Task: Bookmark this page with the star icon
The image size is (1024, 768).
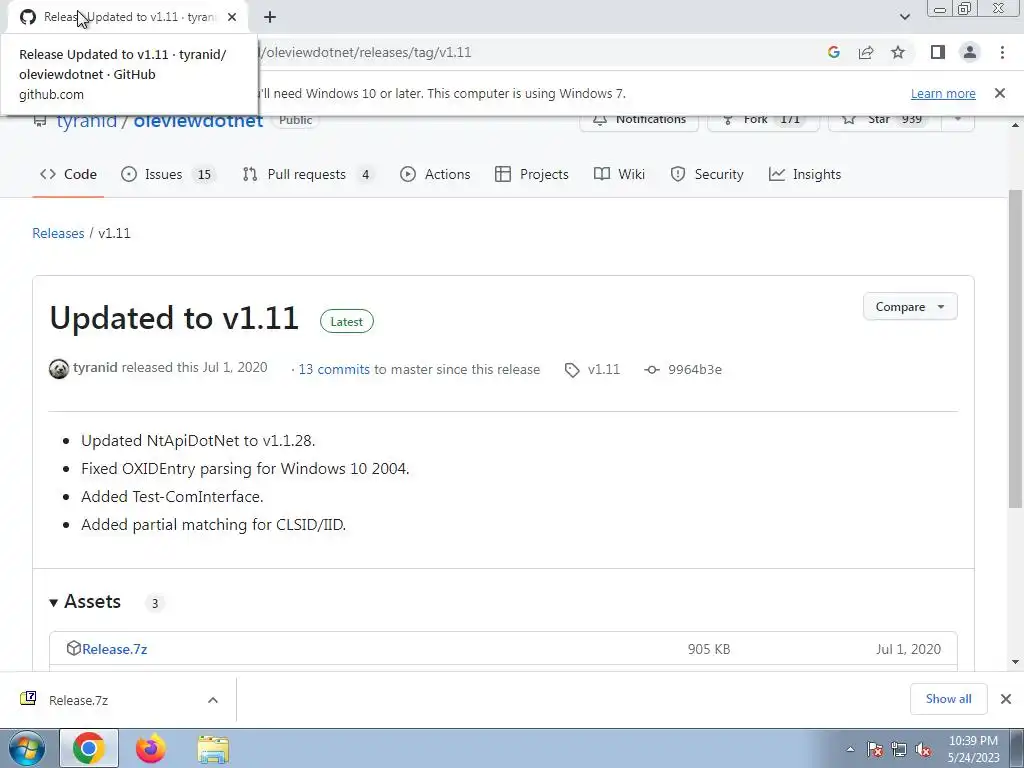Action: point(898,52)
